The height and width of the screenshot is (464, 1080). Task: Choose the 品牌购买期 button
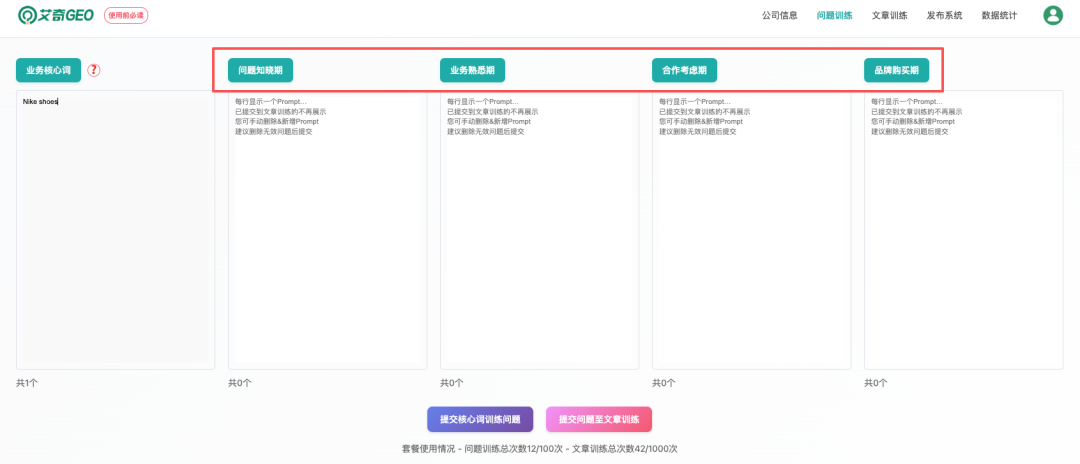tap(896, 70)
